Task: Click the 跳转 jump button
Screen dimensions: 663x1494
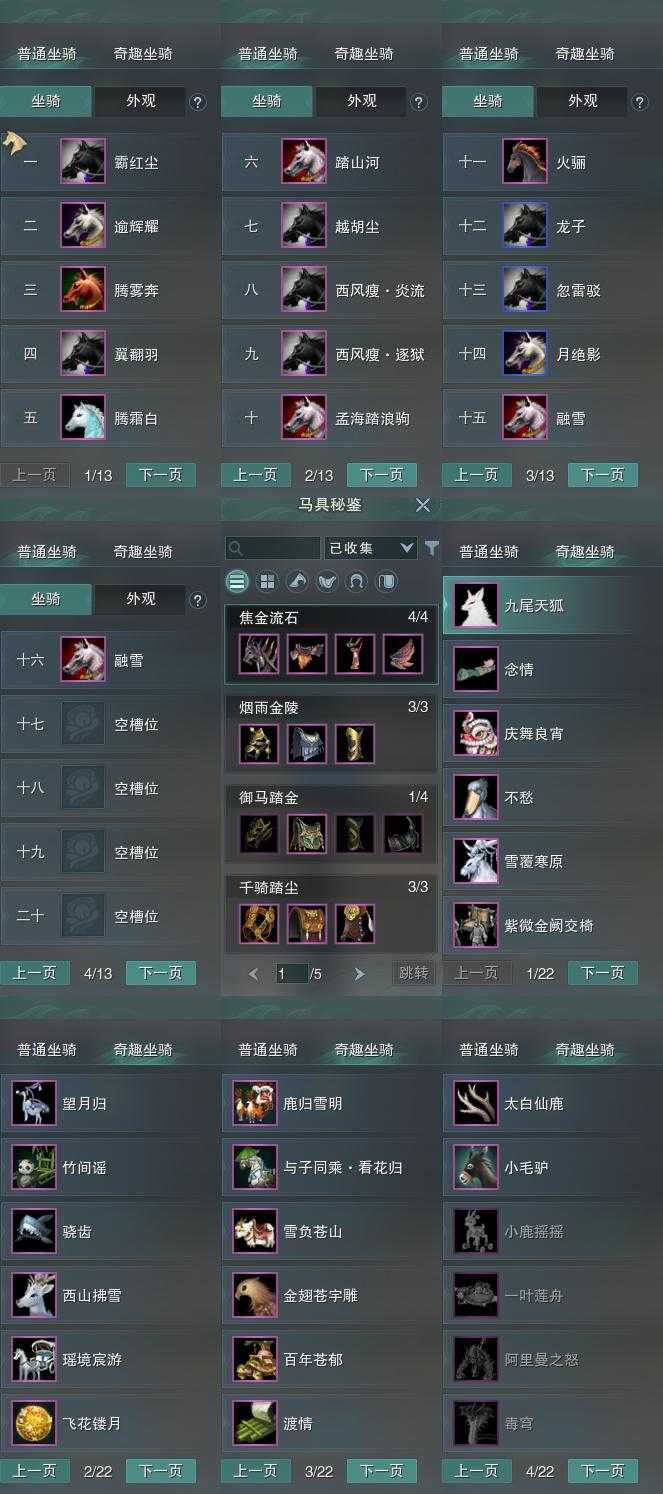Action: (x=413, y=973)
